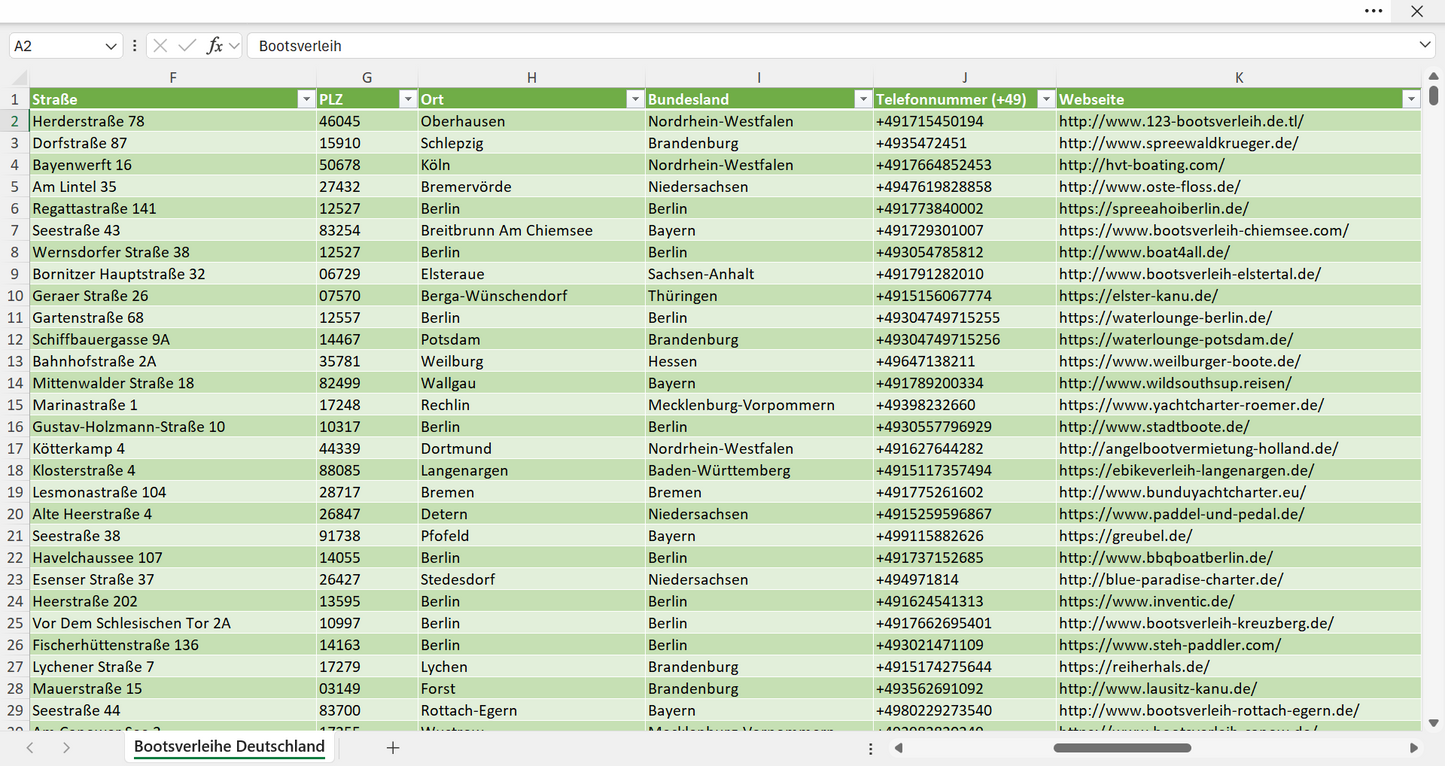Image resolution: width=1445 pixels, height=766 pixels.
Task: Open the PLZ column filter dropdown
Action: (x=407, y=99)
